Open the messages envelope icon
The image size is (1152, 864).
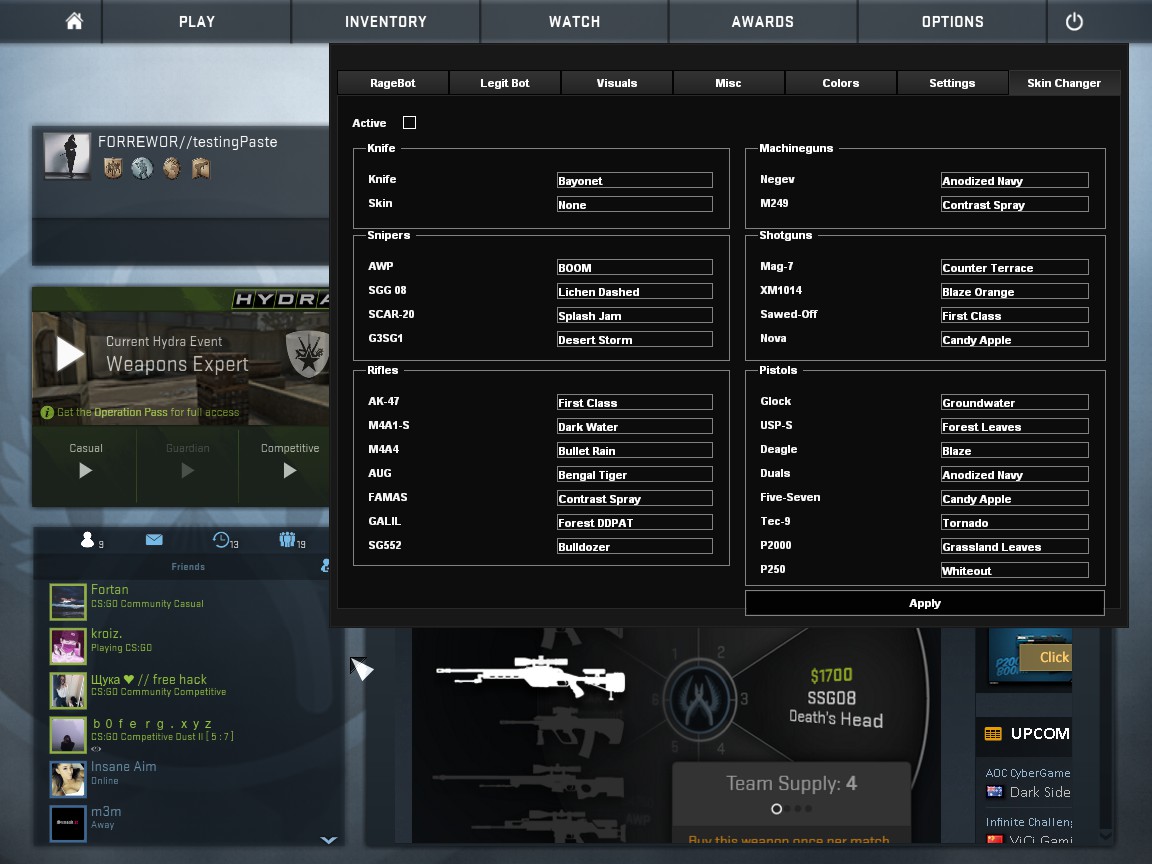[x=154, y=540]
